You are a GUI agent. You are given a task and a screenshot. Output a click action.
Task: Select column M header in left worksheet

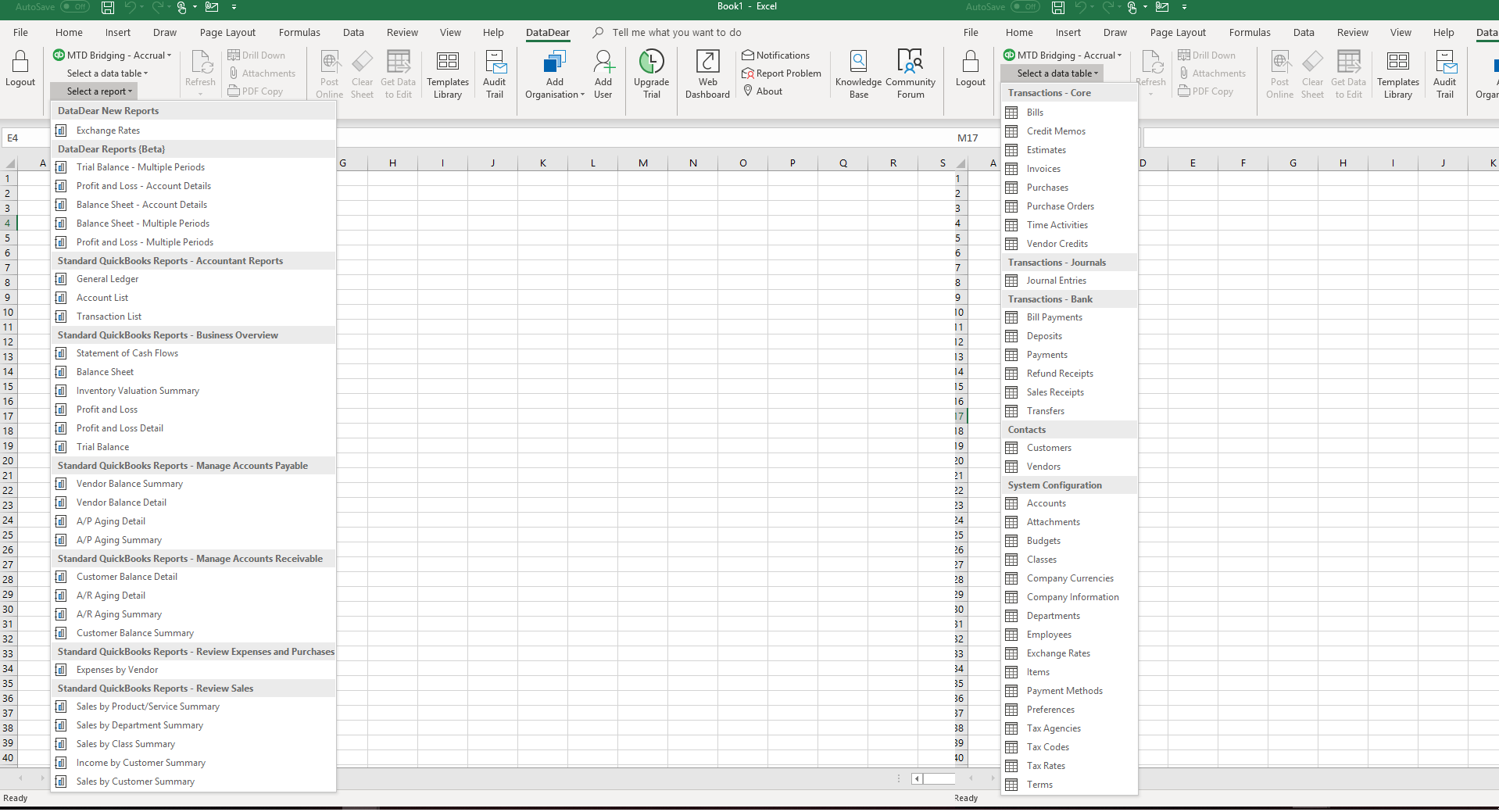tap(642, 163)
